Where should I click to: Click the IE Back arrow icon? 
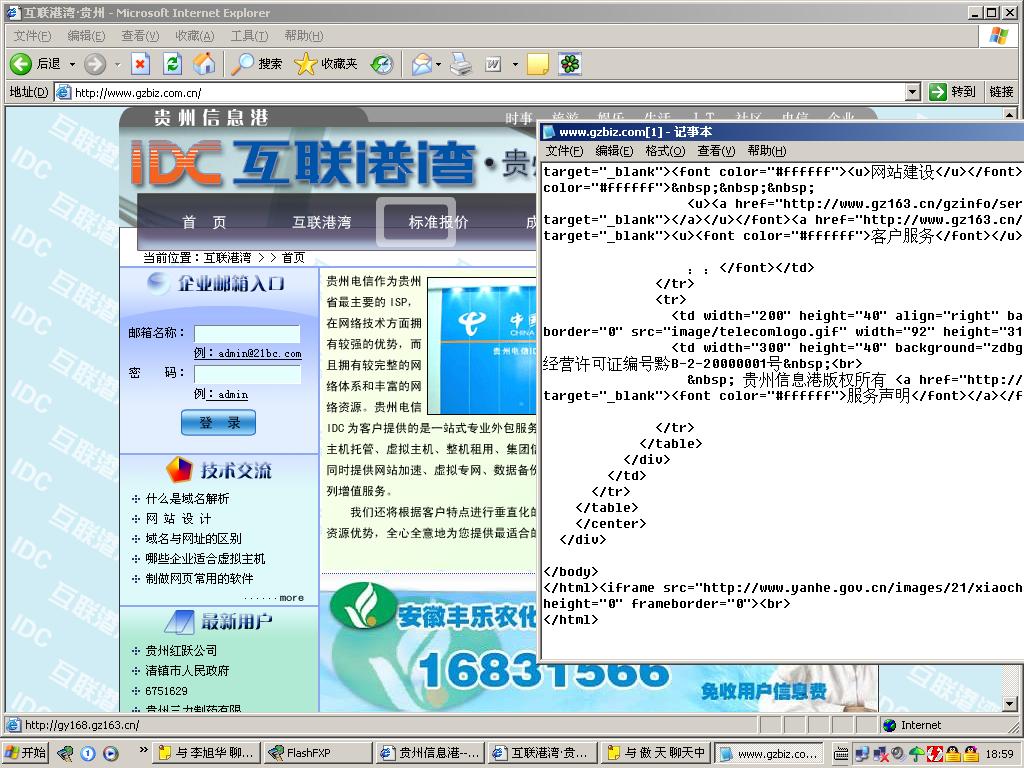pyautogui.click(x=21, y=63)
